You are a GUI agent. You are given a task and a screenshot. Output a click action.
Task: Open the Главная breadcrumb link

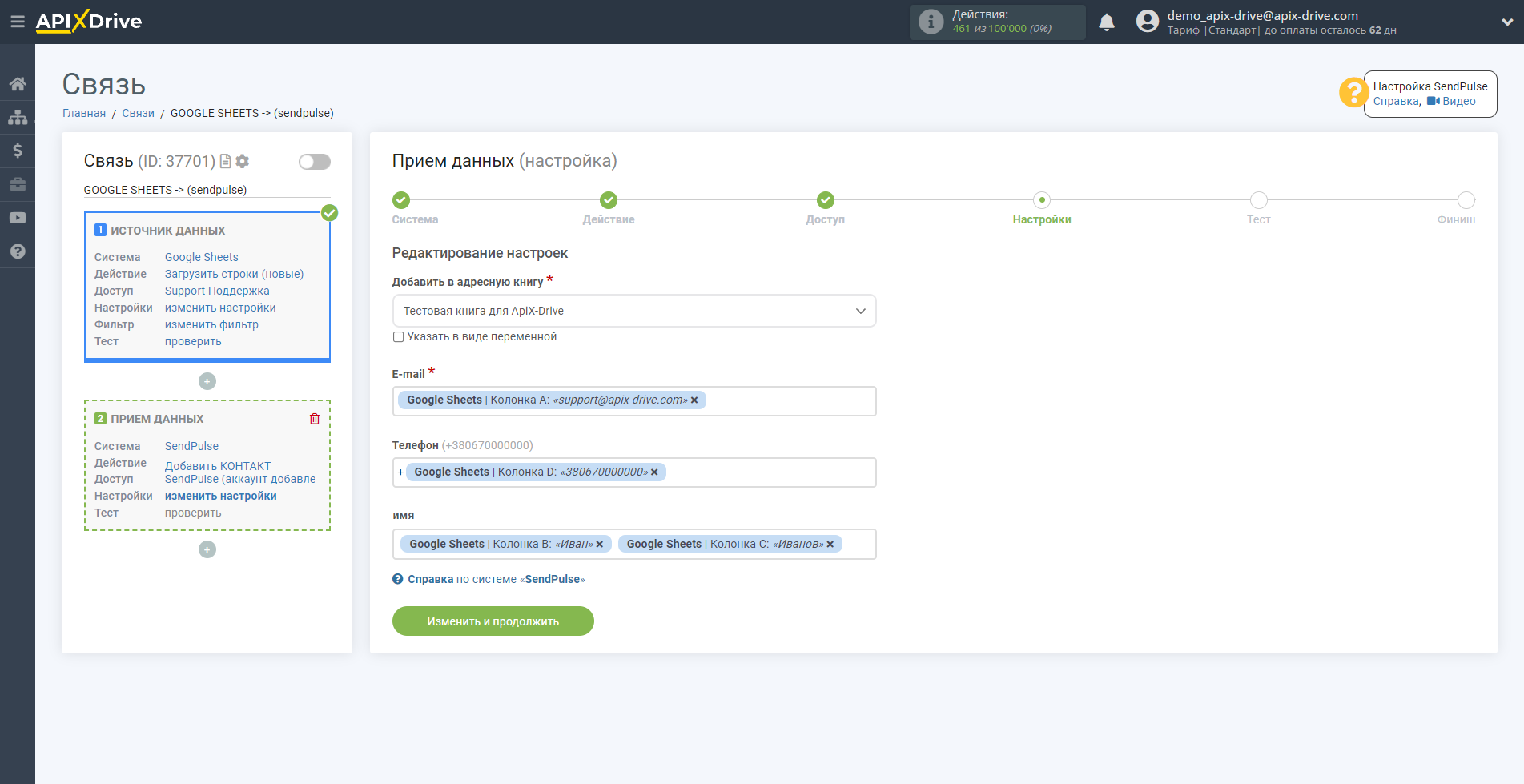coord(84,113)
